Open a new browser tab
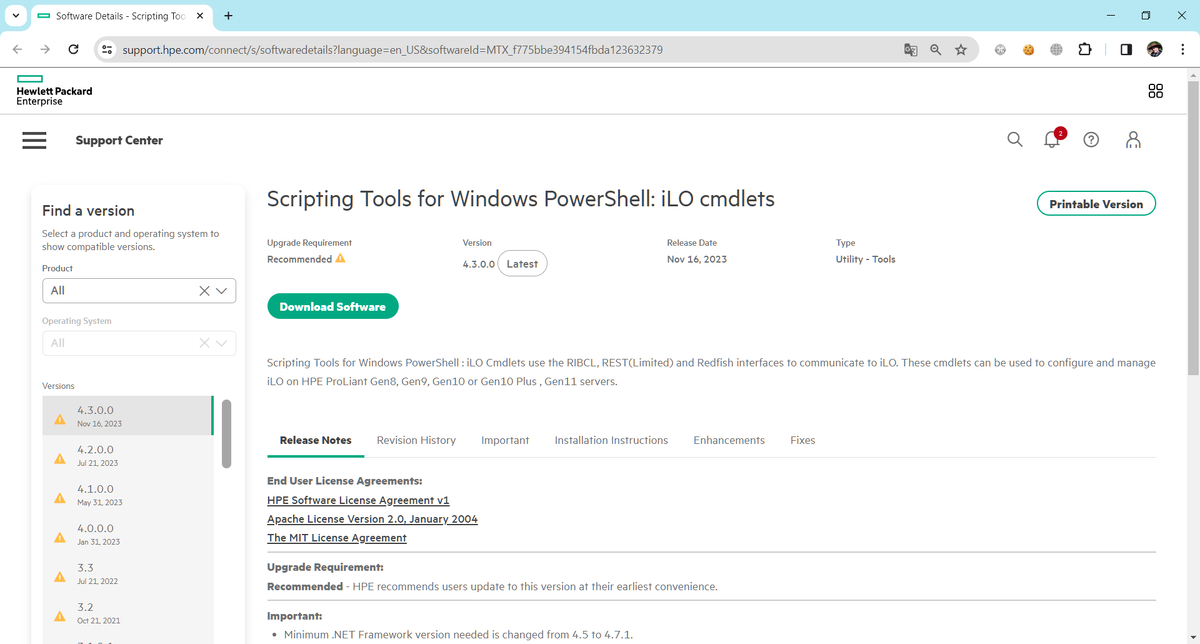The image size is (1200, 644). [229, 16]
